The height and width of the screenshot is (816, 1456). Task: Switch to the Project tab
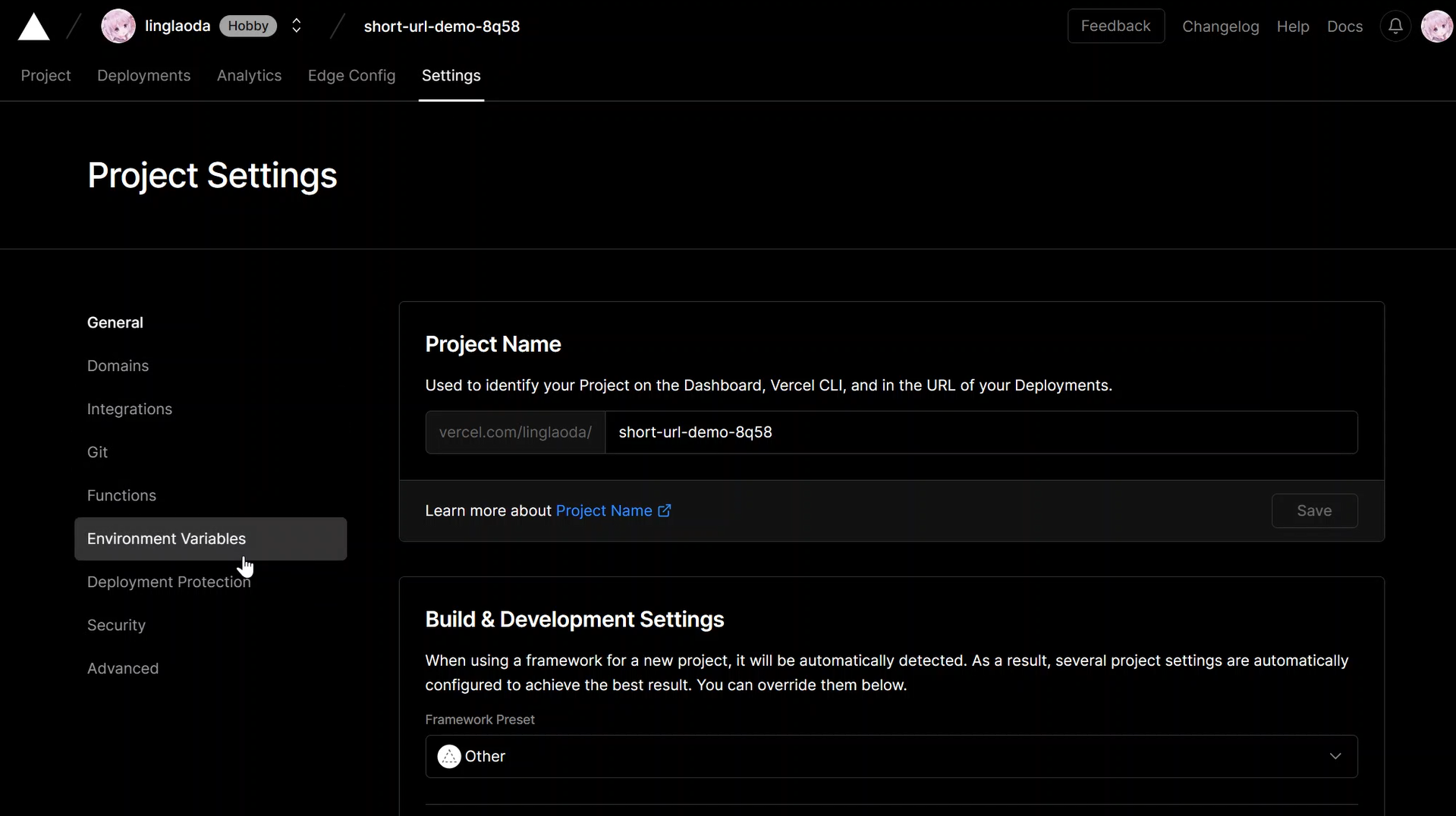tap(46, 76)
